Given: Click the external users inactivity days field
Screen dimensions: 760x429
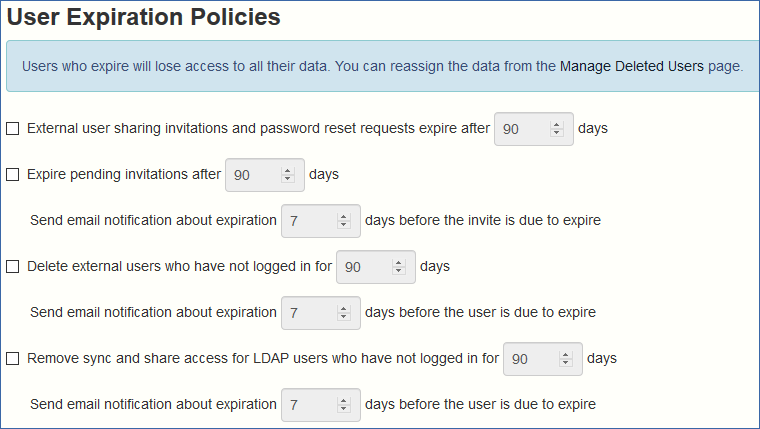Looking at the screenshot, I should [376, 267].
